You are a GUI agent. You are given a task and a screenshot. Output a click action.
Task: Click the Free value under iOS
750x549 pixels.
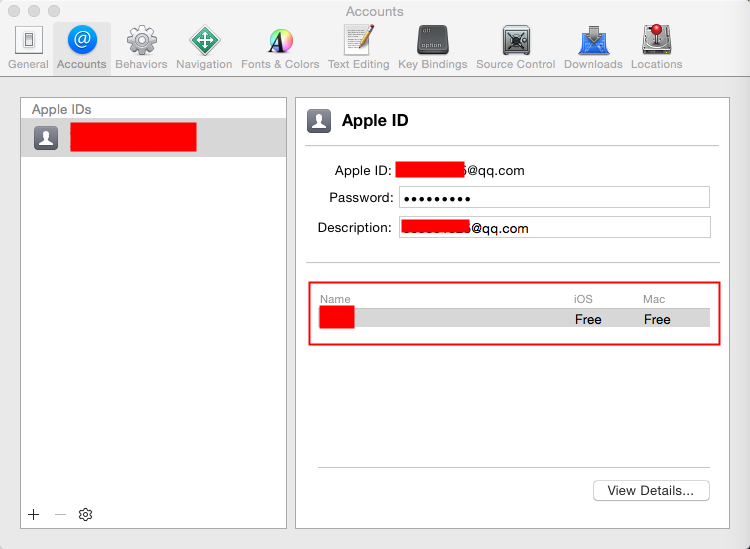click(588, 319)
